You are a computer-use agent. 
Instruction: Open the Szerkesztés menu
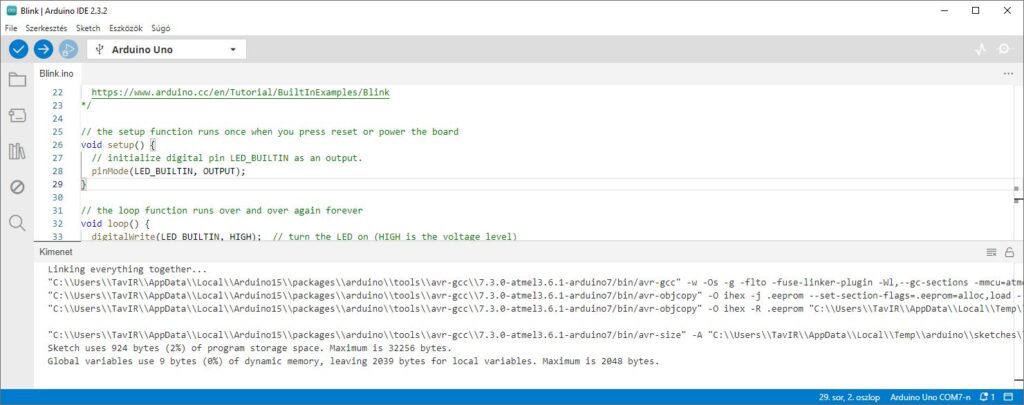pos(46,28)
